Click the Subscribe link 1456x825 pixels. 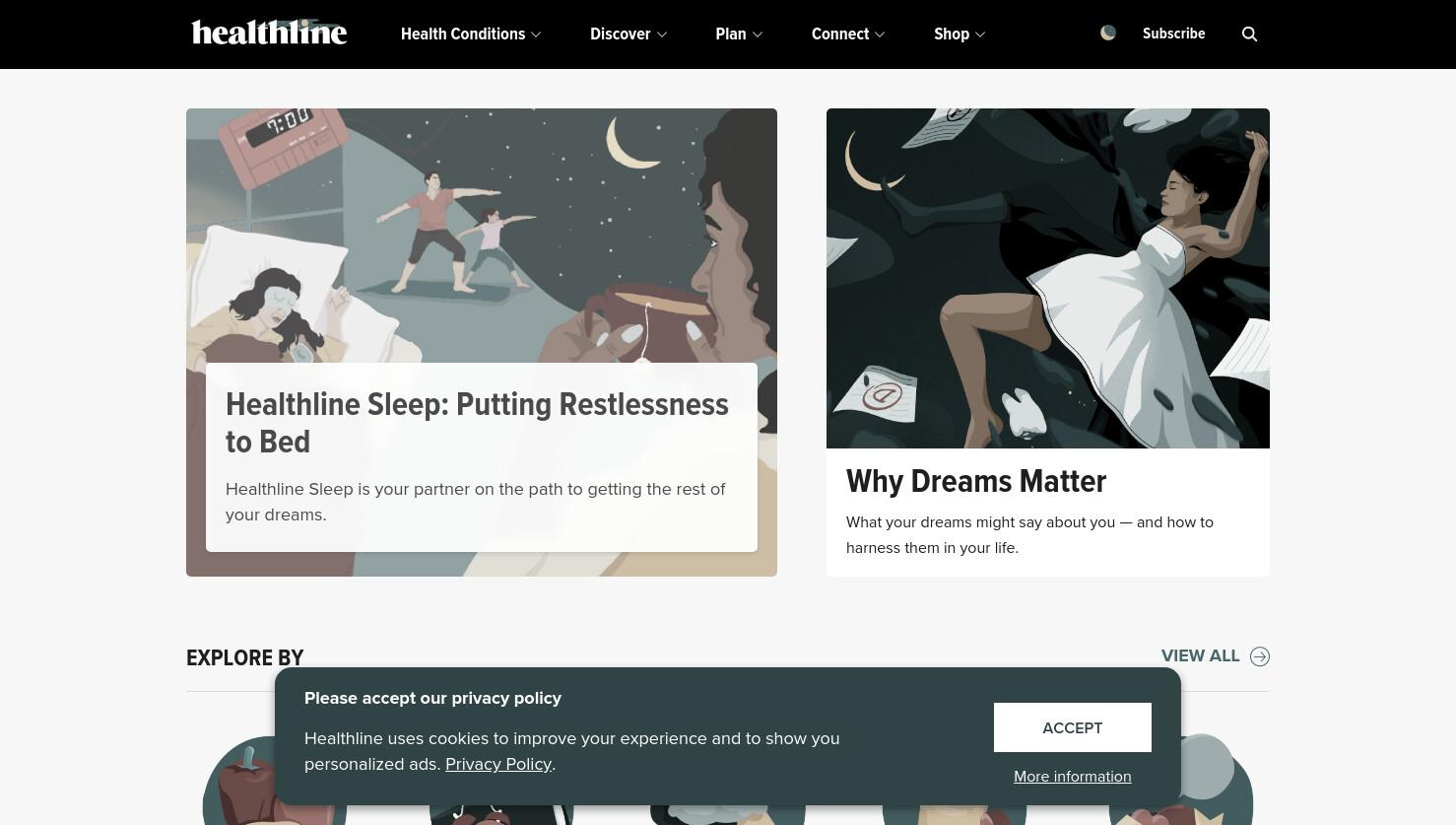click(x=1173, y=34)
